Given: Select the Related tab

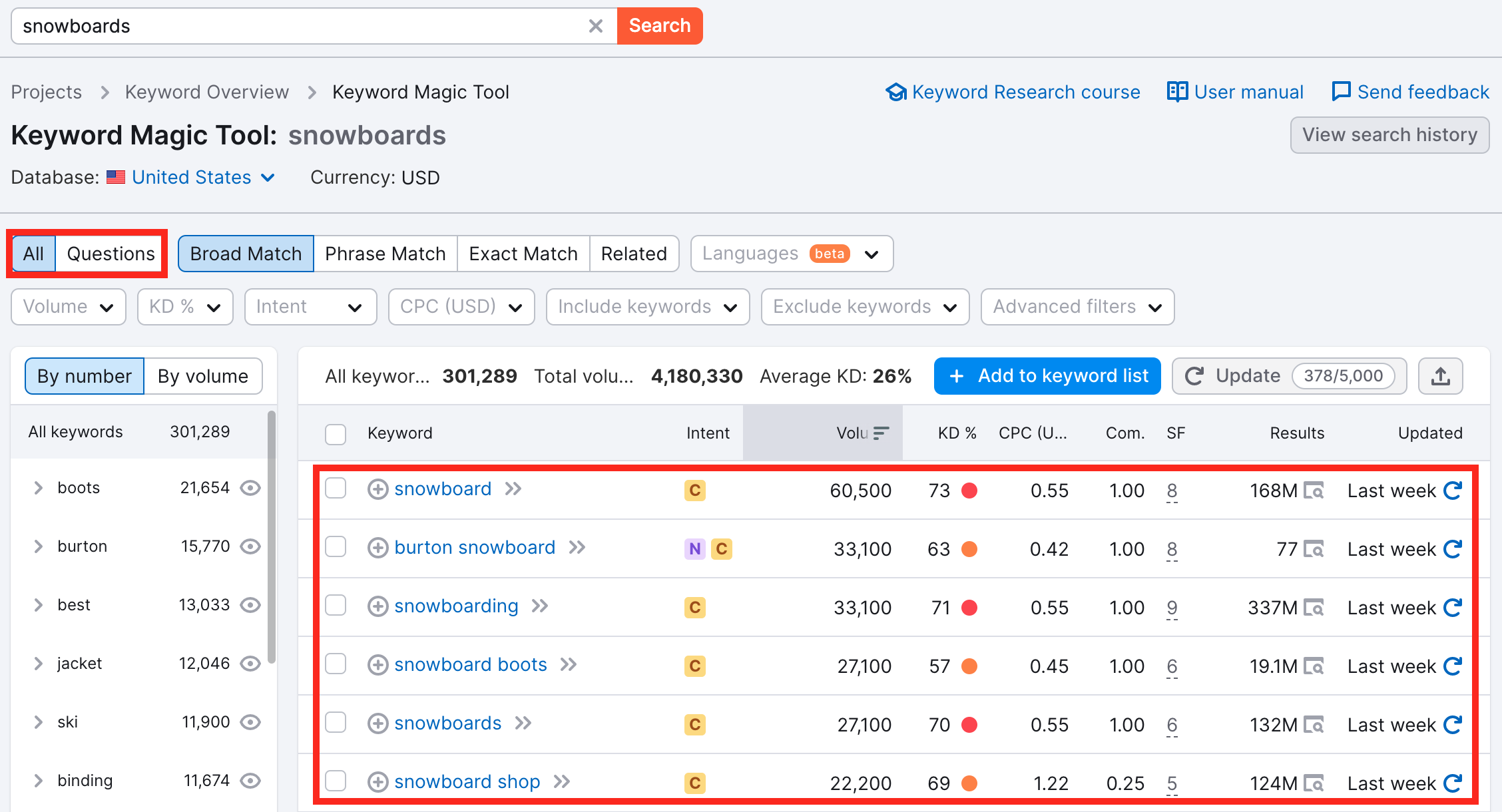Looking at the screenshot, I should point(634,254).
